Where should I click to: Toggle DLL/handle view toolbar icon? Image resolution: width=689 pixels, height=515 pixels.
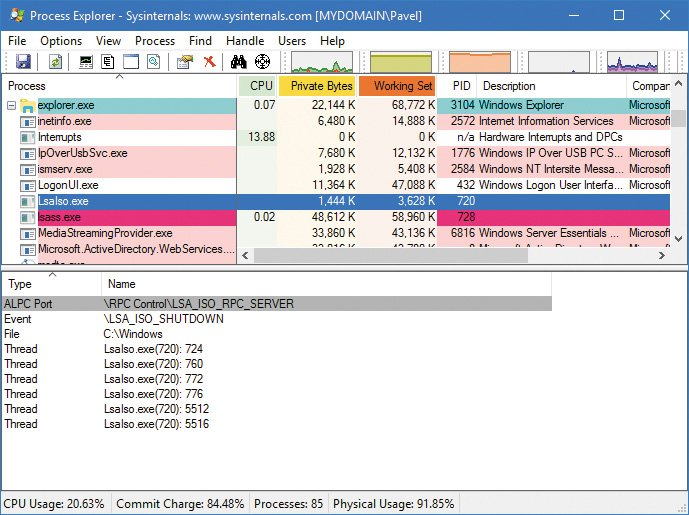pyautogui.click(x=153, y=62)
